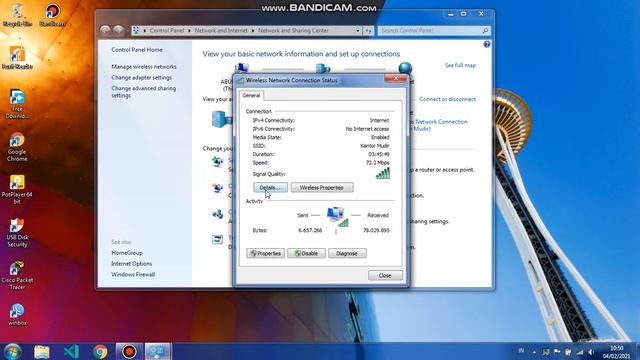The width and height of the screenshot is (640, 360).
Task: Open File Explorer from taskbar
Action: point(42,351)
